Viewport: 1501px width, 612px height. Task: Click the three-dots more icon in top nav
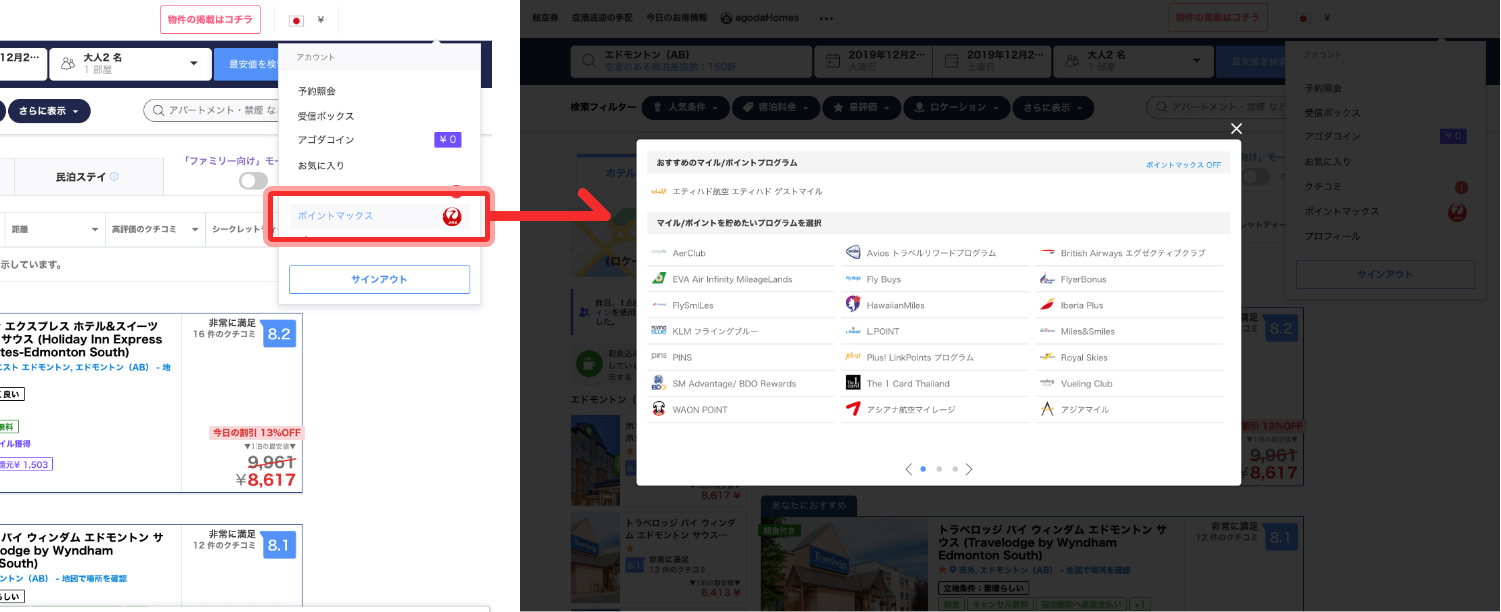point(826,18)
